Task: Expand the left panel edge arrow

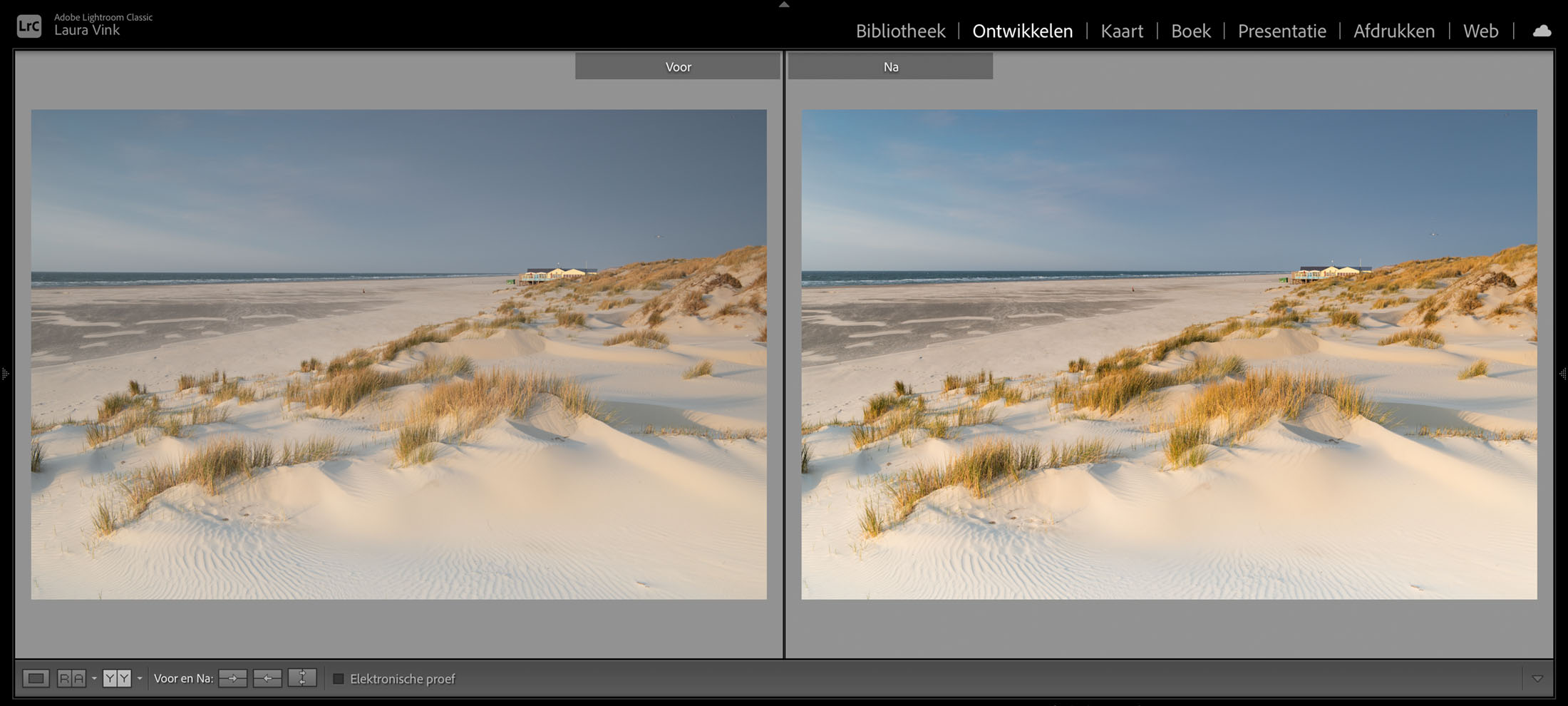Action: click(x=5, y=374)
